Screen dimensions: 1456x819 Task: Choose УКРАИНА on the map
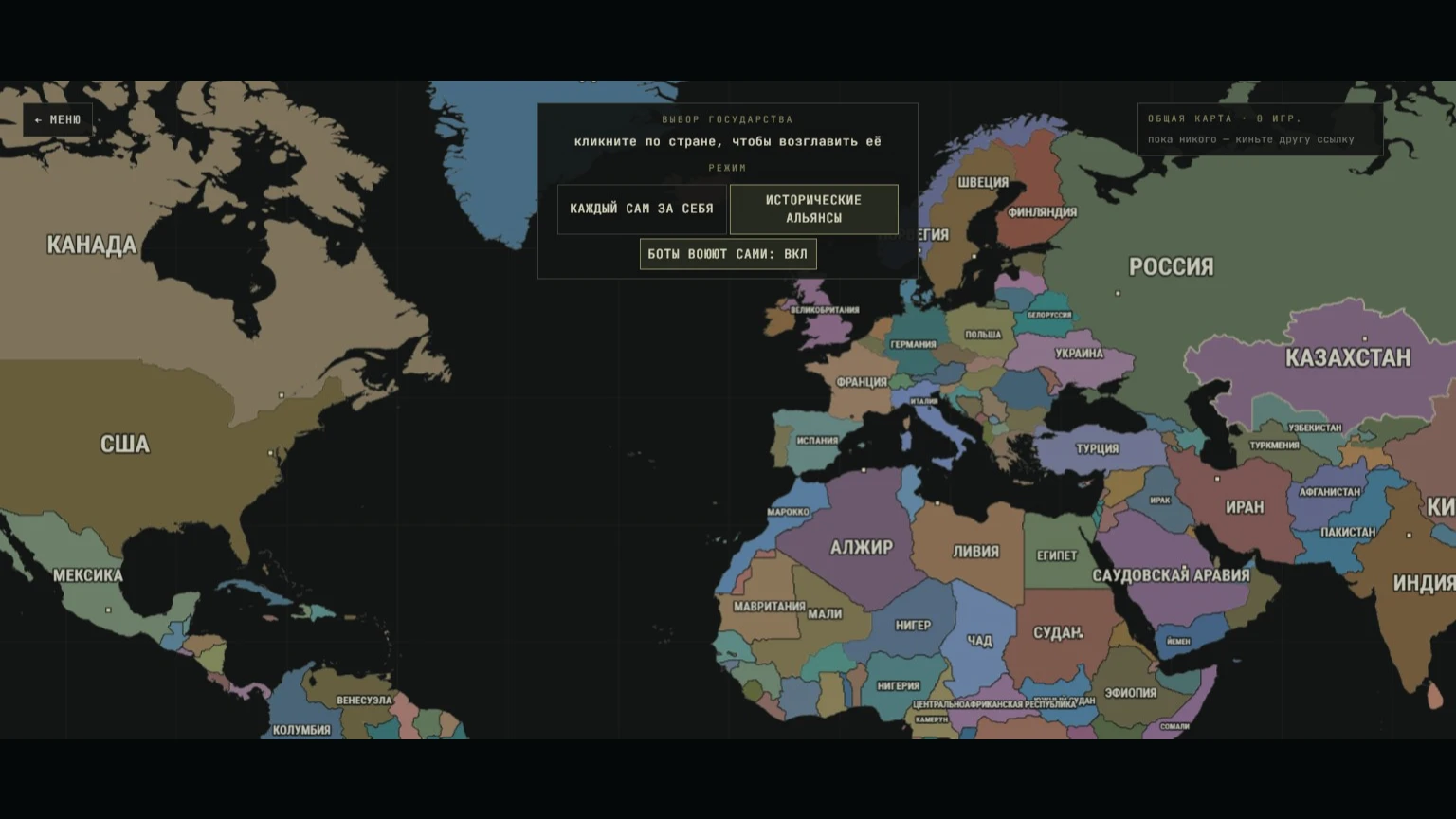[x=1080, y=354]
